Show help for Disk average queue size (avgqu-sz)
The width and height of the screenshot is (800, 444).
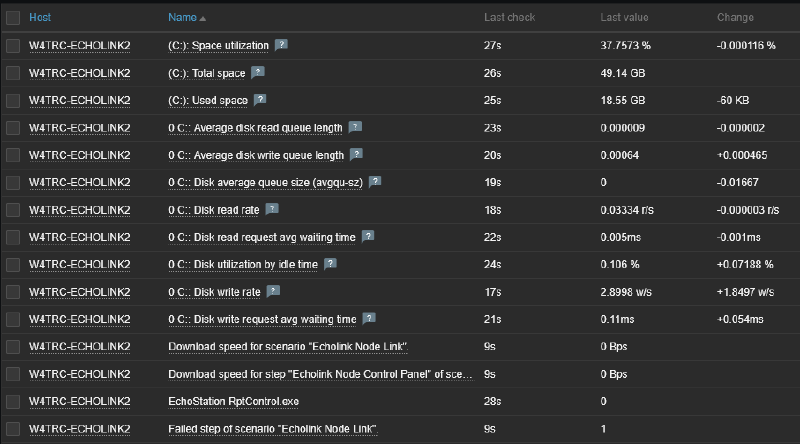click(x=375, y=182)
